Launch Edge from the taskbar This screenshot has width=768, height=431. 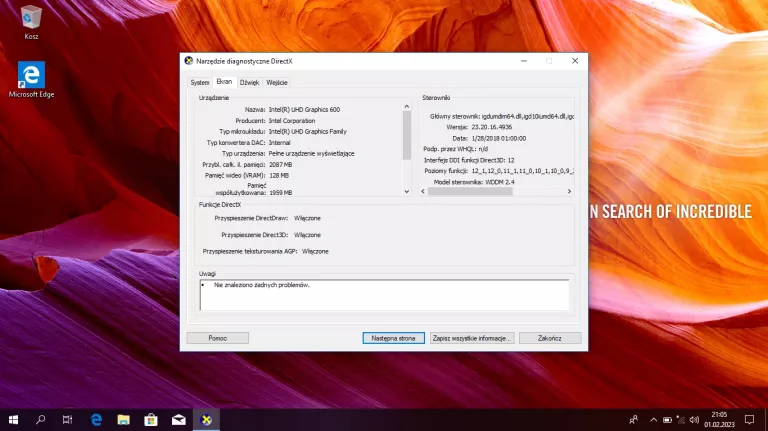click(x=96, y=420)
